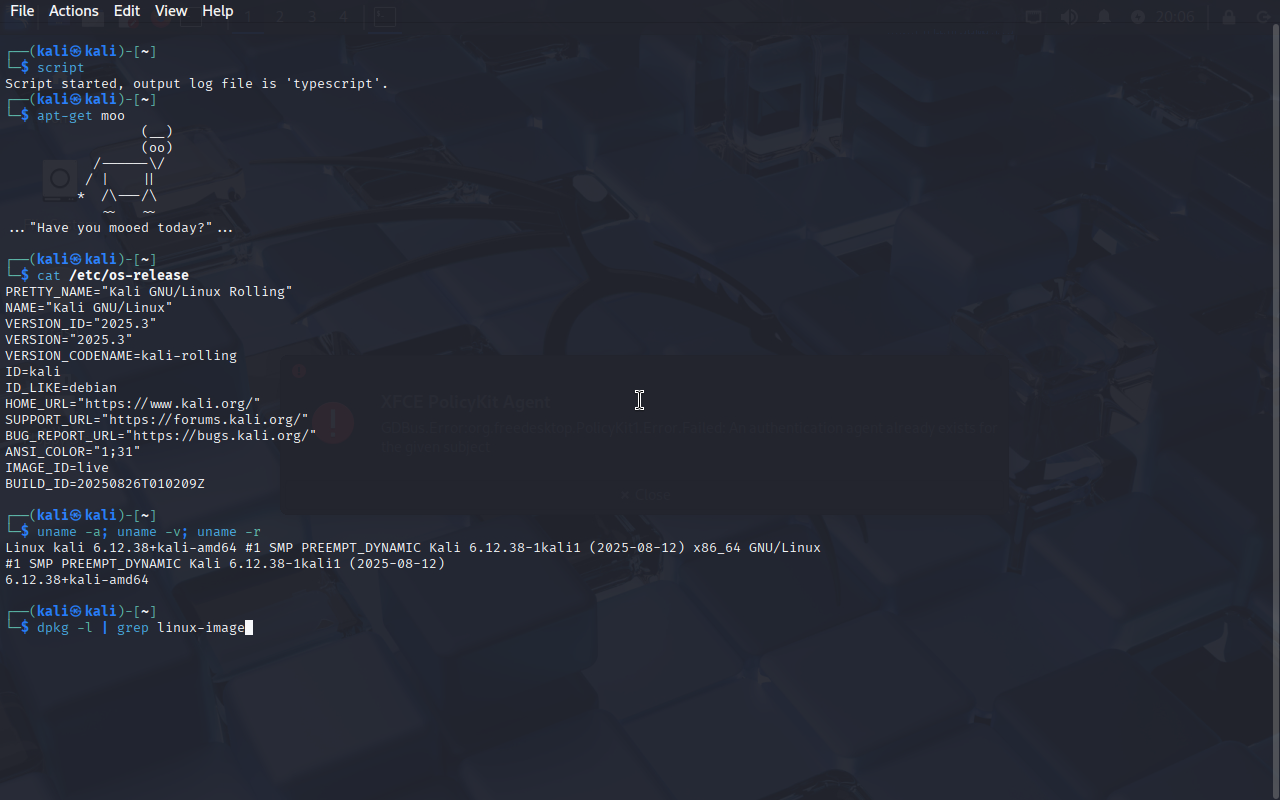Viewport: 1280px width, 800px height.
Task: Click the https://bugs.kali.org/ URL
Action: [x=225, y=435]
